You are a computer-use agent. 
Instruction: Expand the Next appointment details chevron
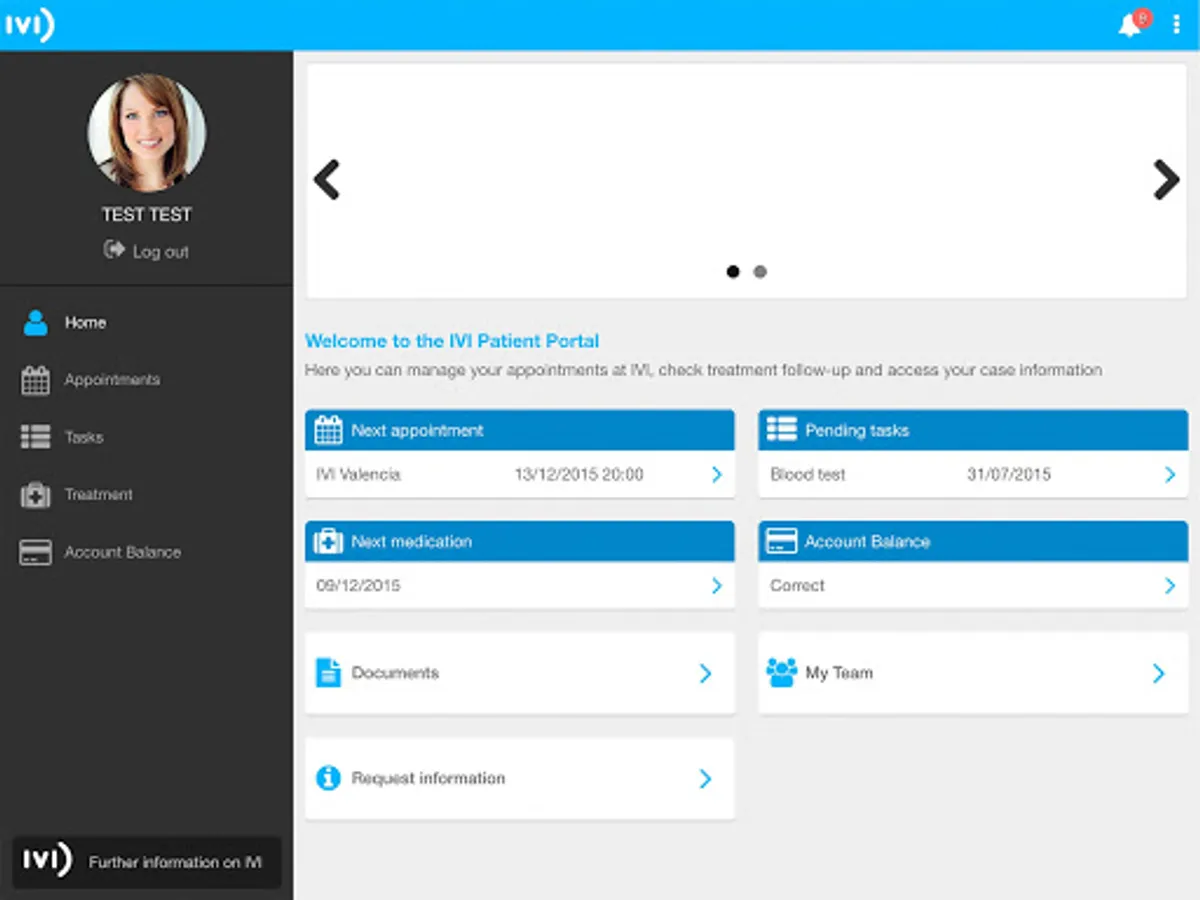[716, 474]
